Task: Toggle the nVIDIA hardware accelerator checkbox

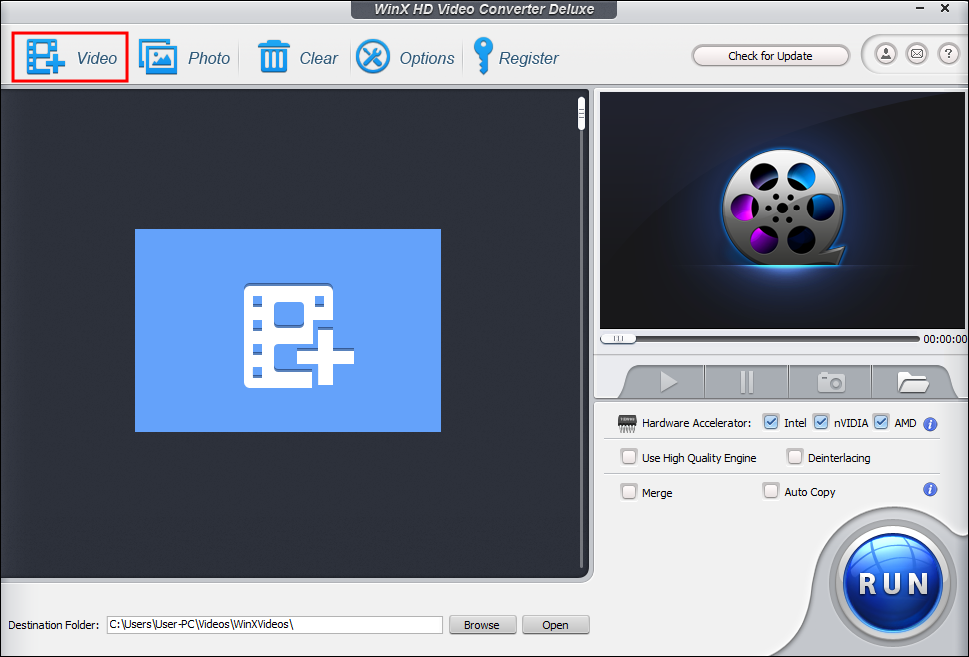Action: pyautogui.click(x=821, y=422)
